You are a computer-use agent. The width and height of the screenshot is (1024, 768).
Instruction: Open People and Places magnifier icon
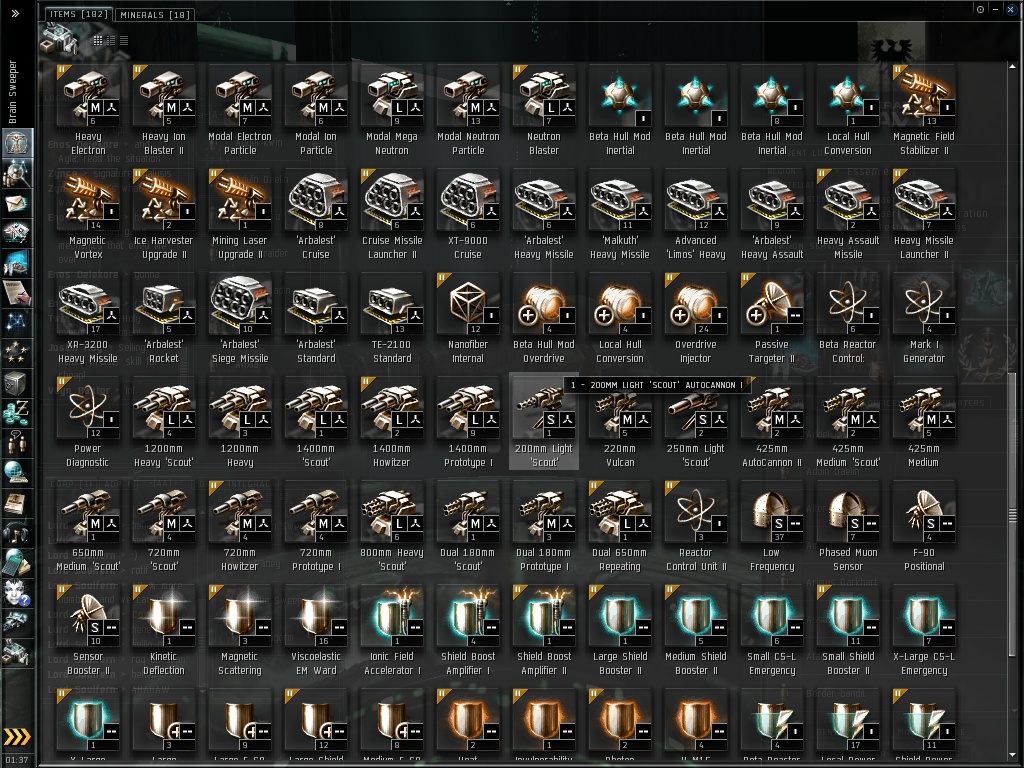pyautogui.click(x=16, y=174)
